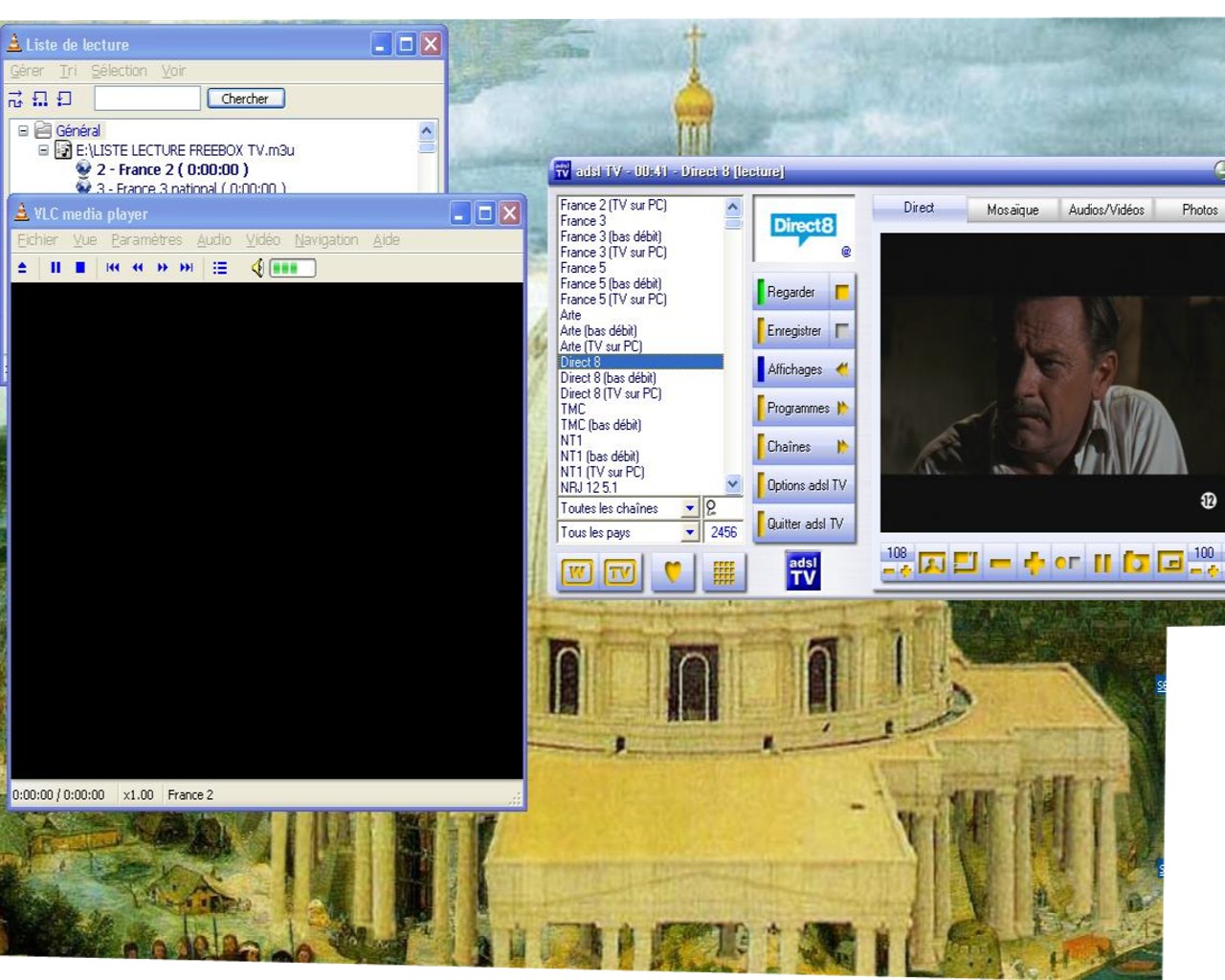Open the Sélection menu in Liste de lecture
The width and height of the screenshot is (1225, 980).
point(119,71)
